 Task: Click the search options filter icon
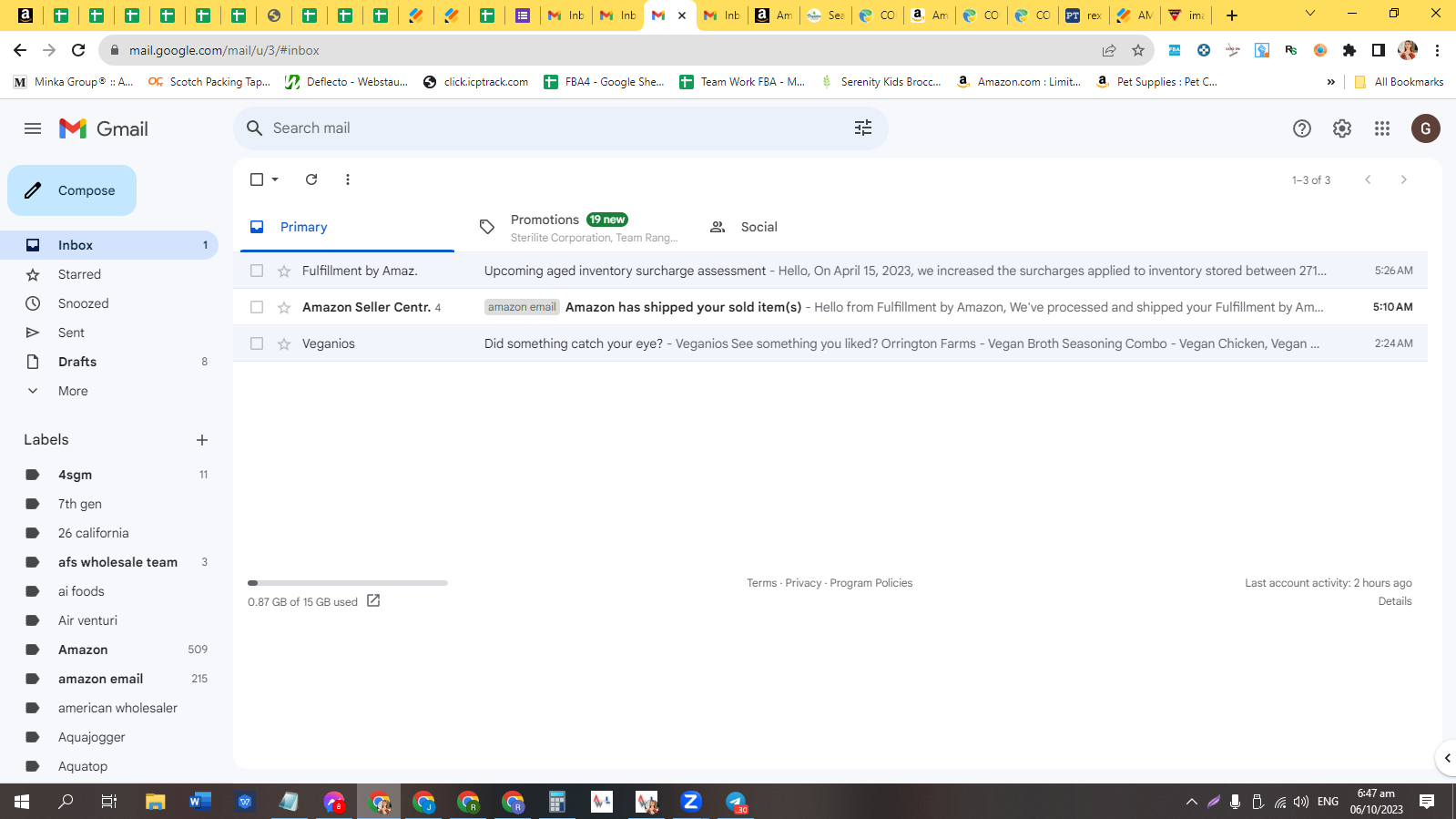[863, 128]
